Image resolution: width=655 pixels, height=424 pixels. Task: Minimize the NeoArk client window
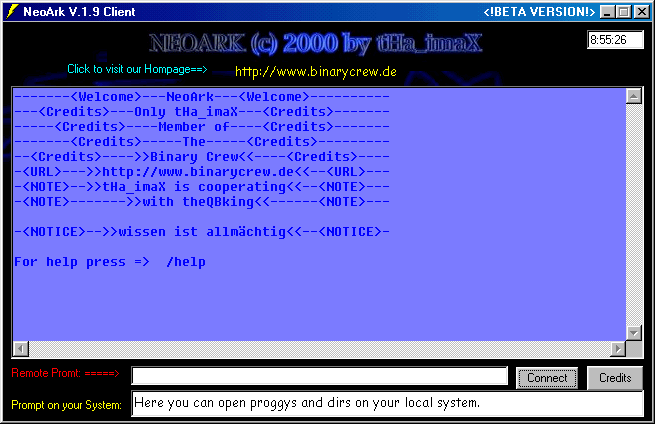coord(607,12)
